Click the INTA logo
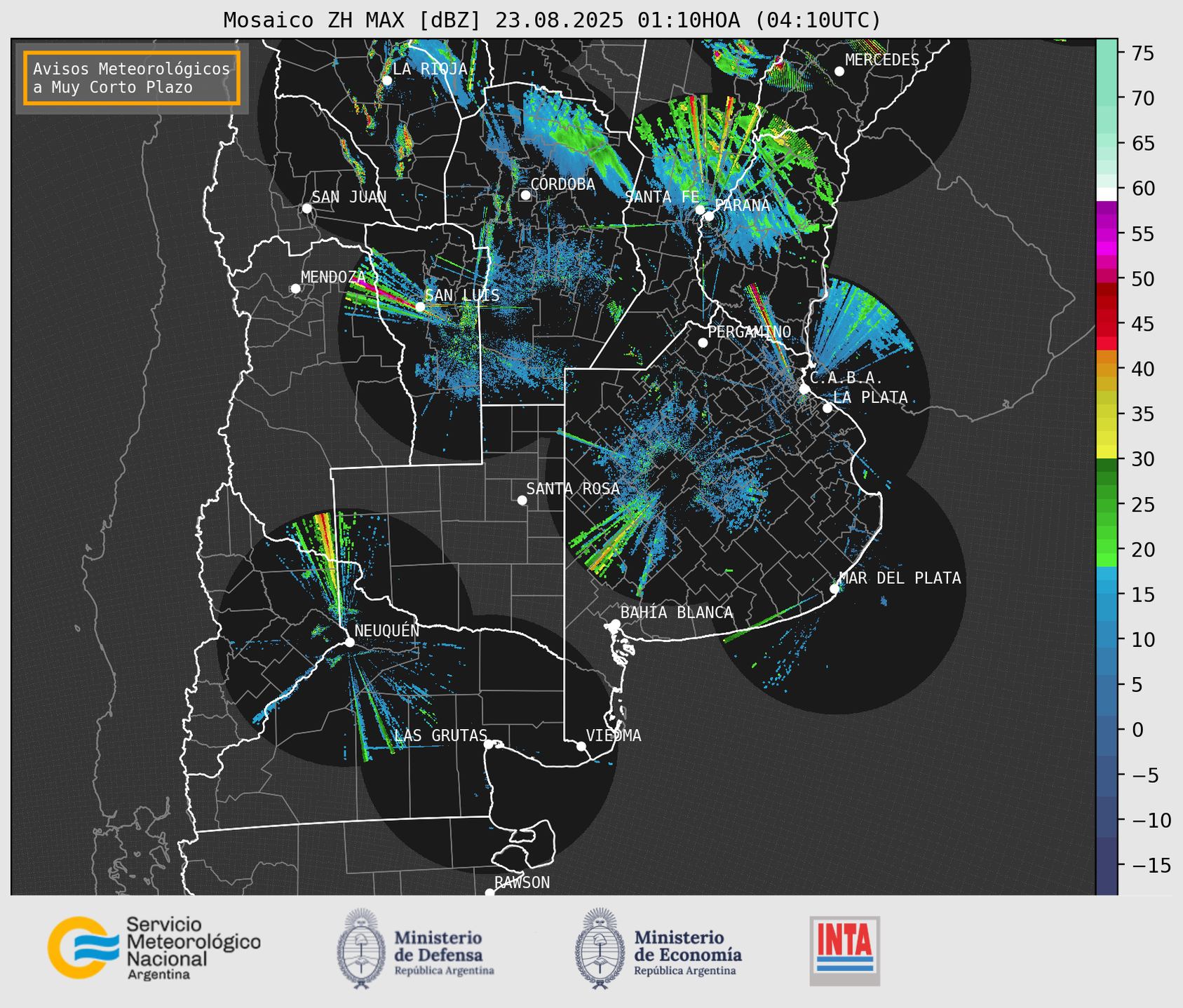Screen dimensions: 1183x1008 pos(845,951)
